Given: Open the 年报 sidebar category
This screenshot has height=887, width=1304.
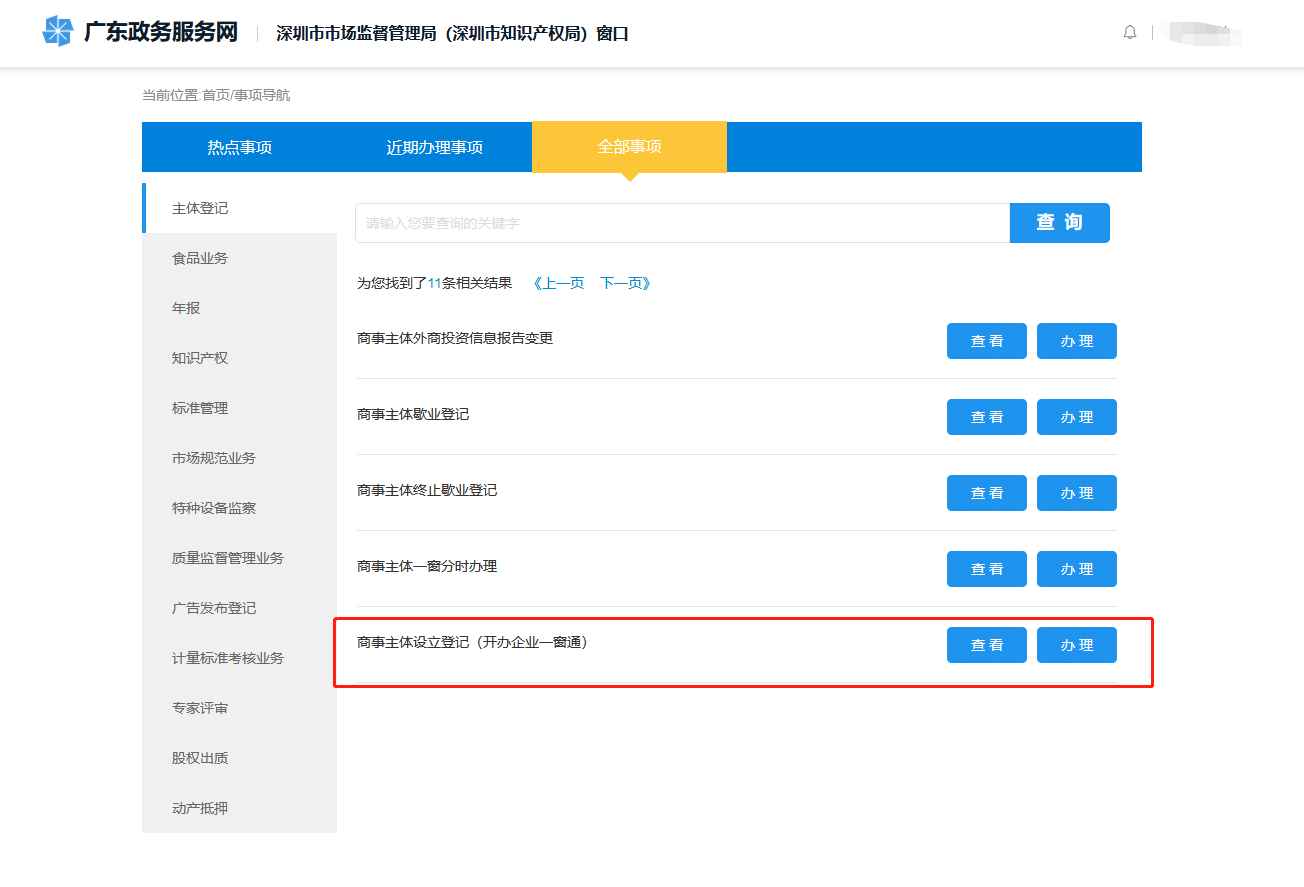Looking at the screenshot, I should pos(240,308).
